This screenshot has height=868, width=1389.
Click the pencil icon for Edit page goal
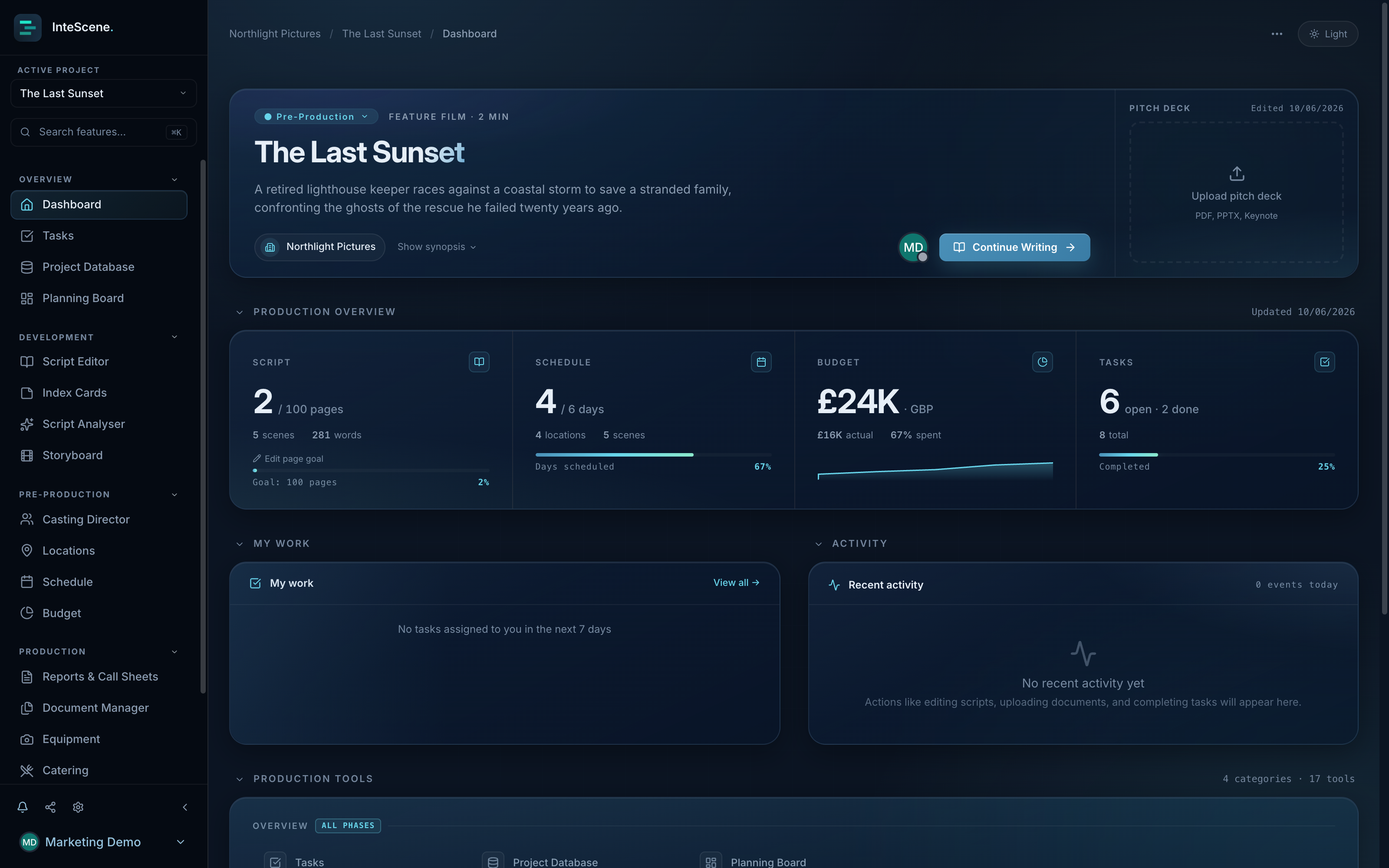257,459
